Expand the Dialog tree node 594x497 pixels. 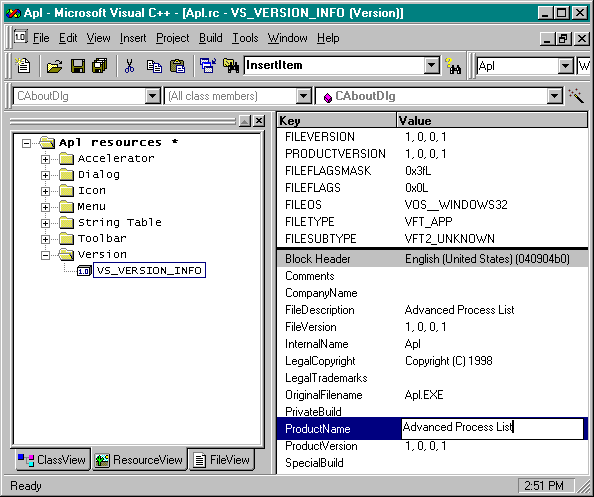(x=45, y=175)
